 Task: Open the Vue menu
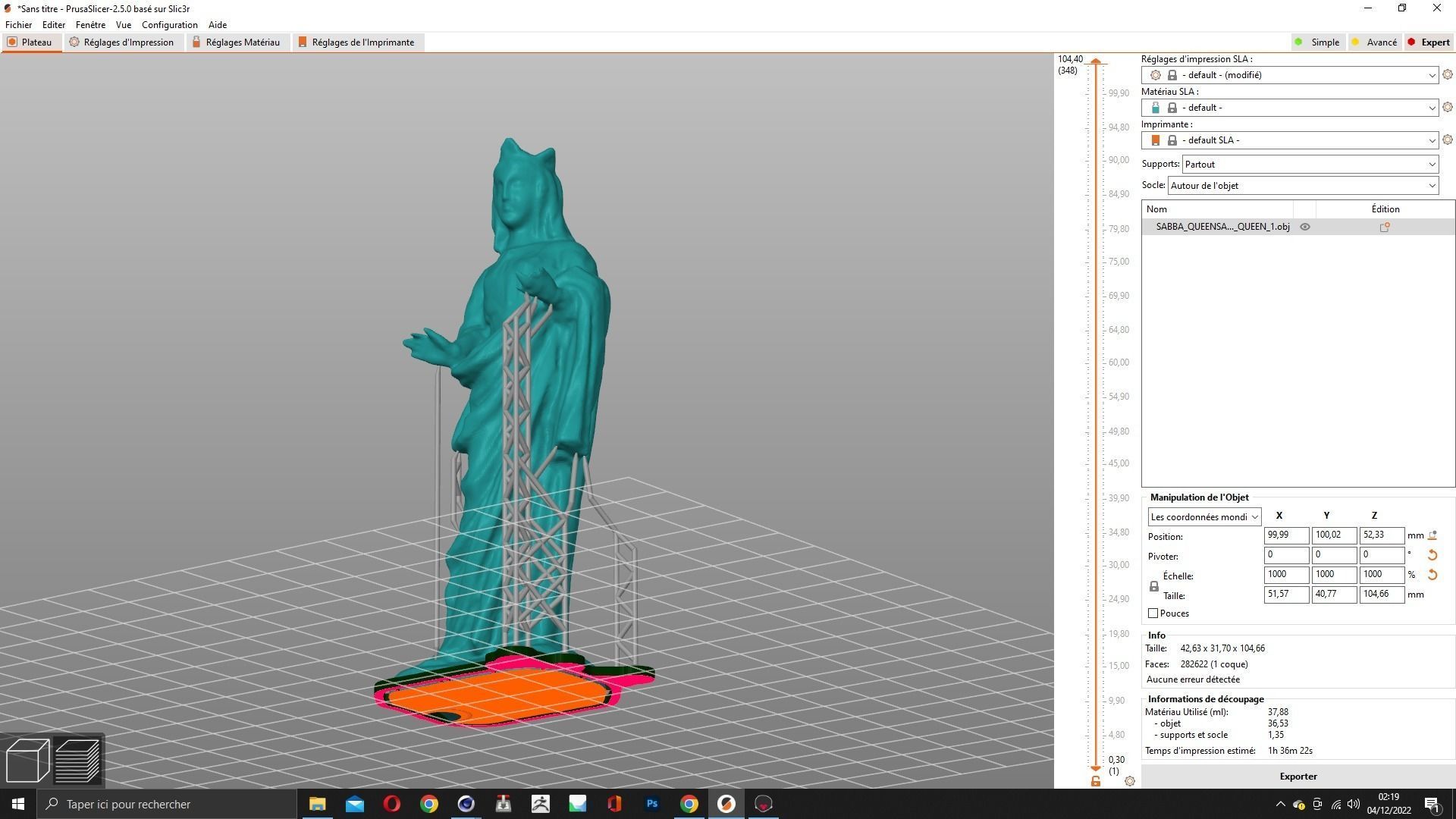coord(124,25)
